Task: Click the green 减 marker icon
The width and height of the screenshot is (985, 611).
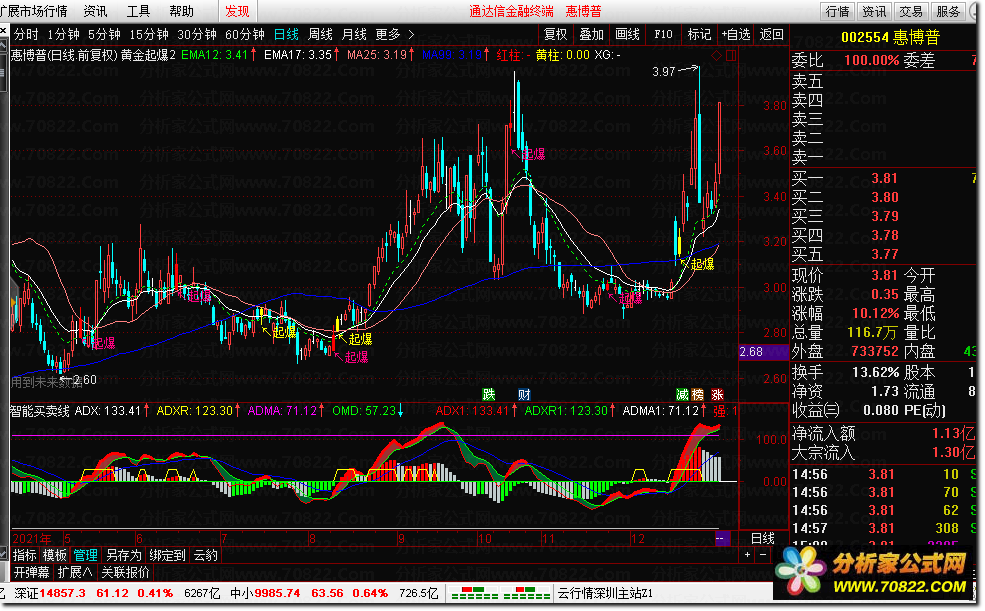Action: 682,394
